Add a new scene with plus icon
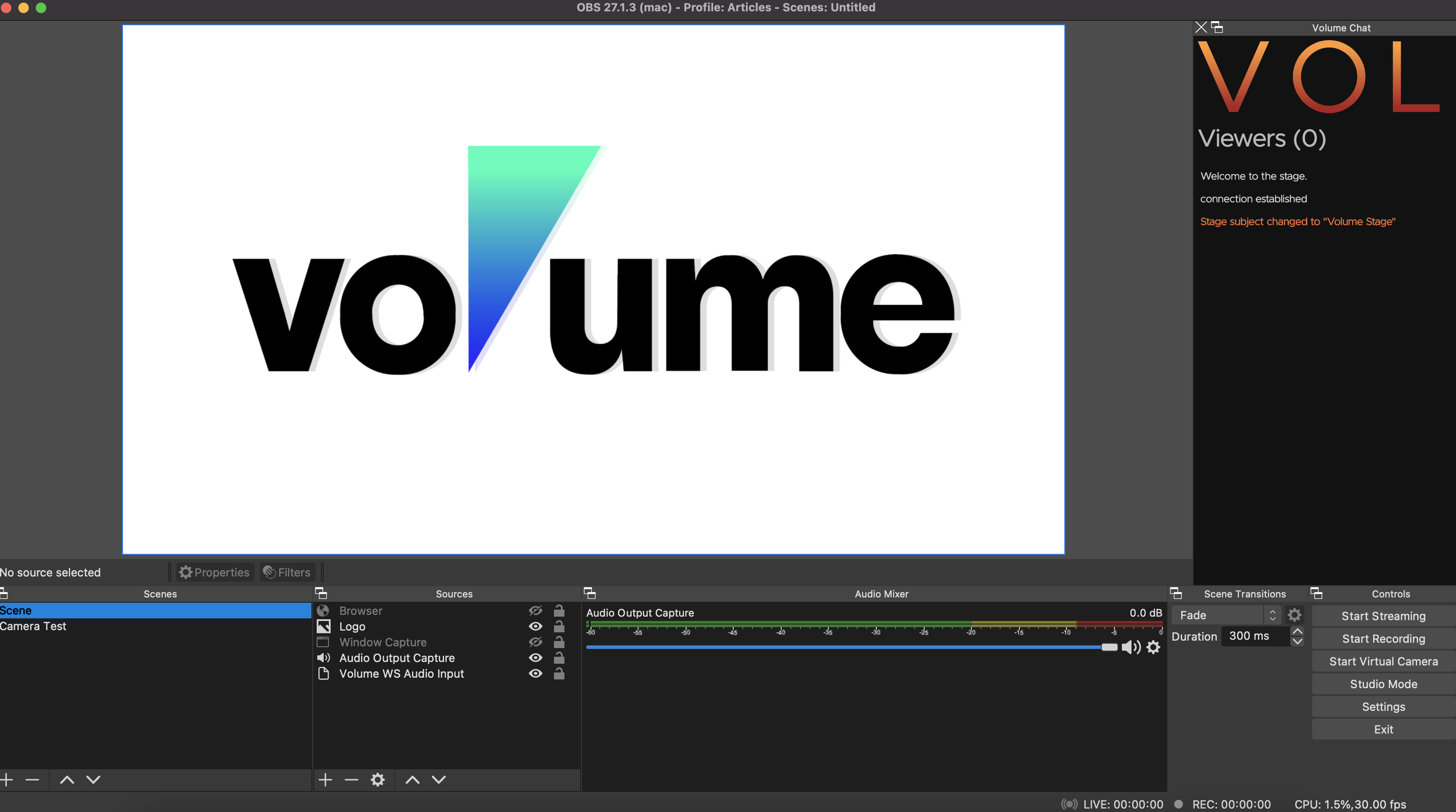The width and height of the screenshot is (1456, 812). [x=7, y=780]
